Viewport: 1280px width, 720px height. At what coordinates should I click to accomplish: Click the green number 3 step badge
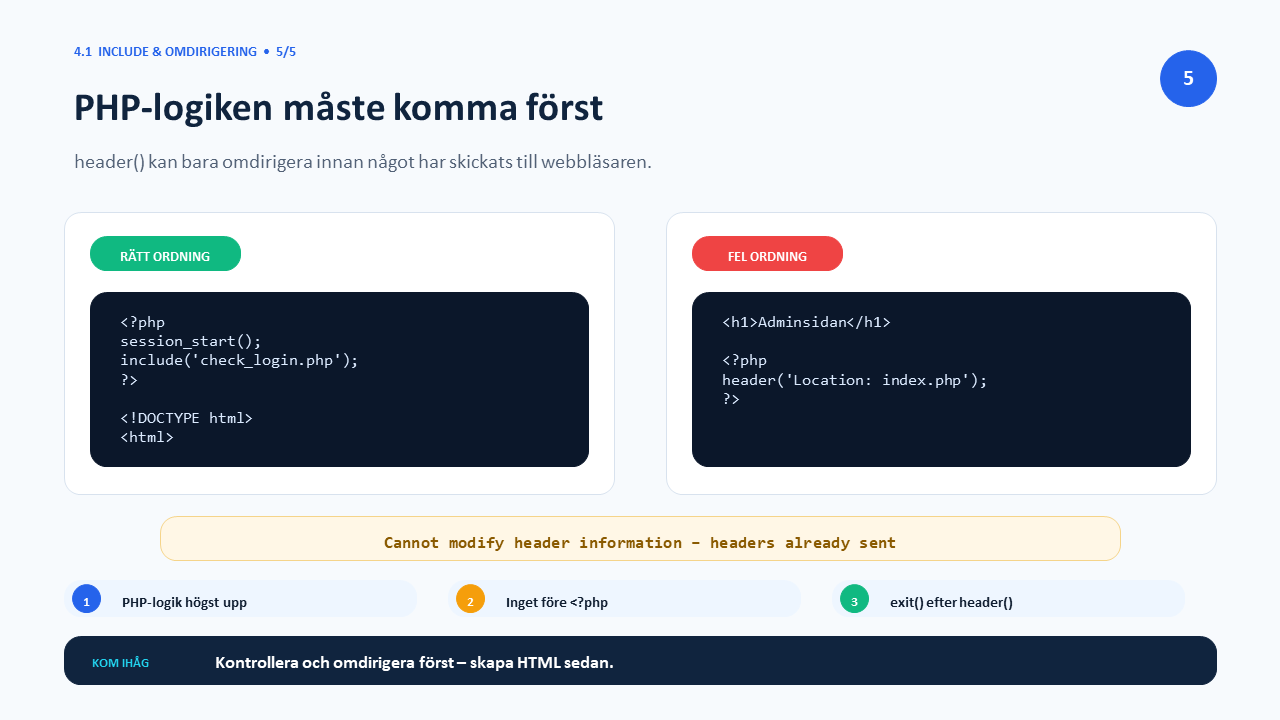[x=854, y=599]
